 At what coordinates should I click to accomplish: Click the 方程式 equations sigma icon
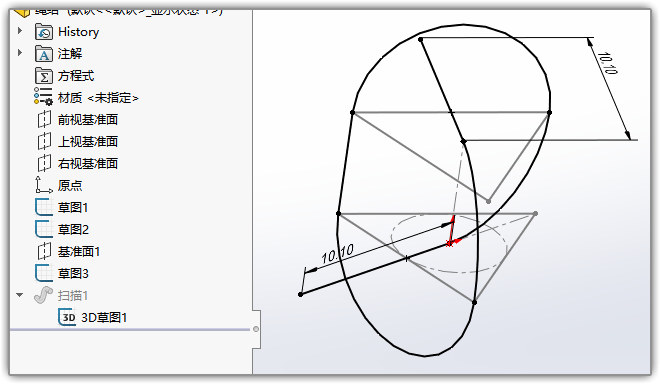tap(44, 76)
